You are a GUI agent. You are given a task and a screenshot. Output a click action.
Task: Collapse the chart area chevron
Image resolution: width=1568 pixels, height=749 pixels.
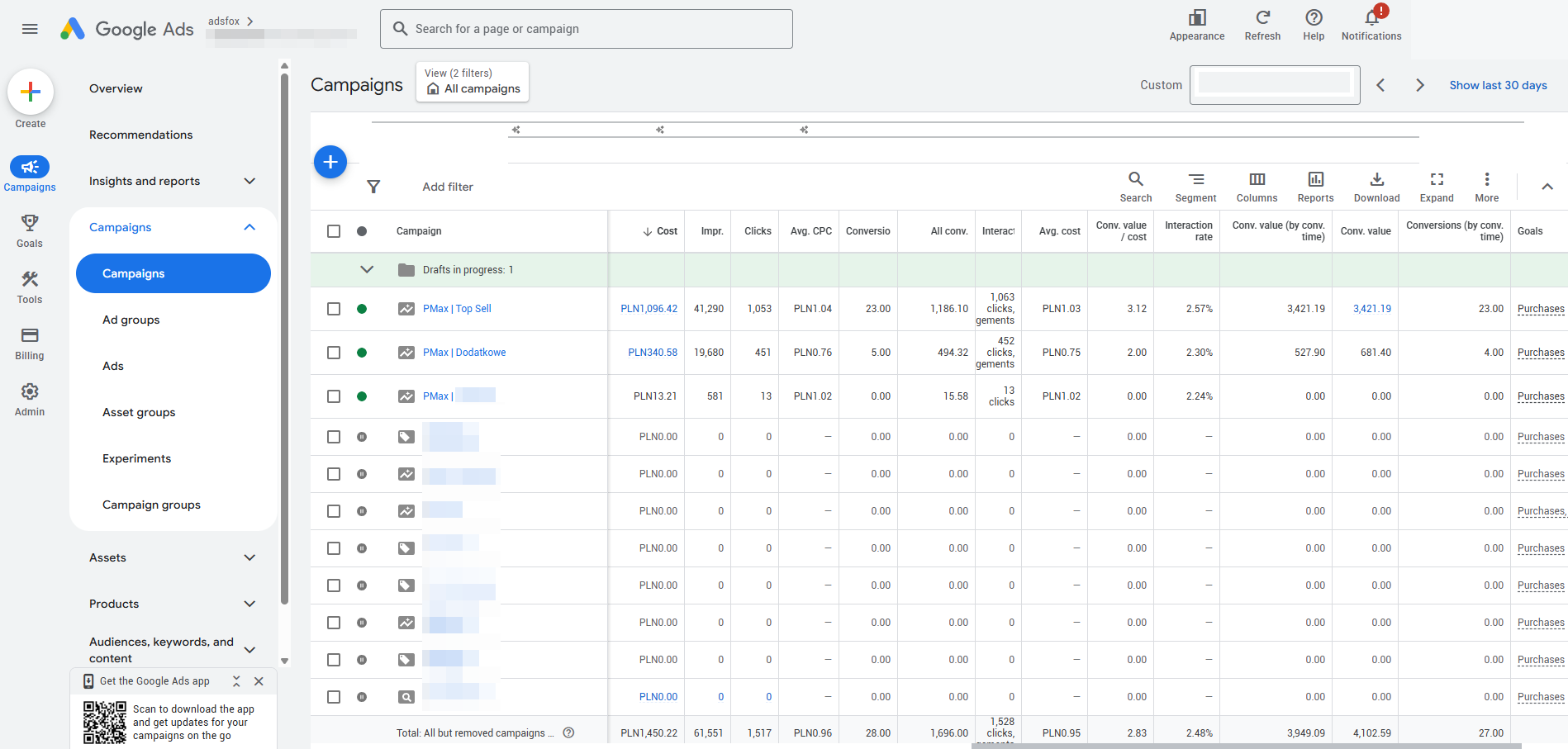[1547, 187]
